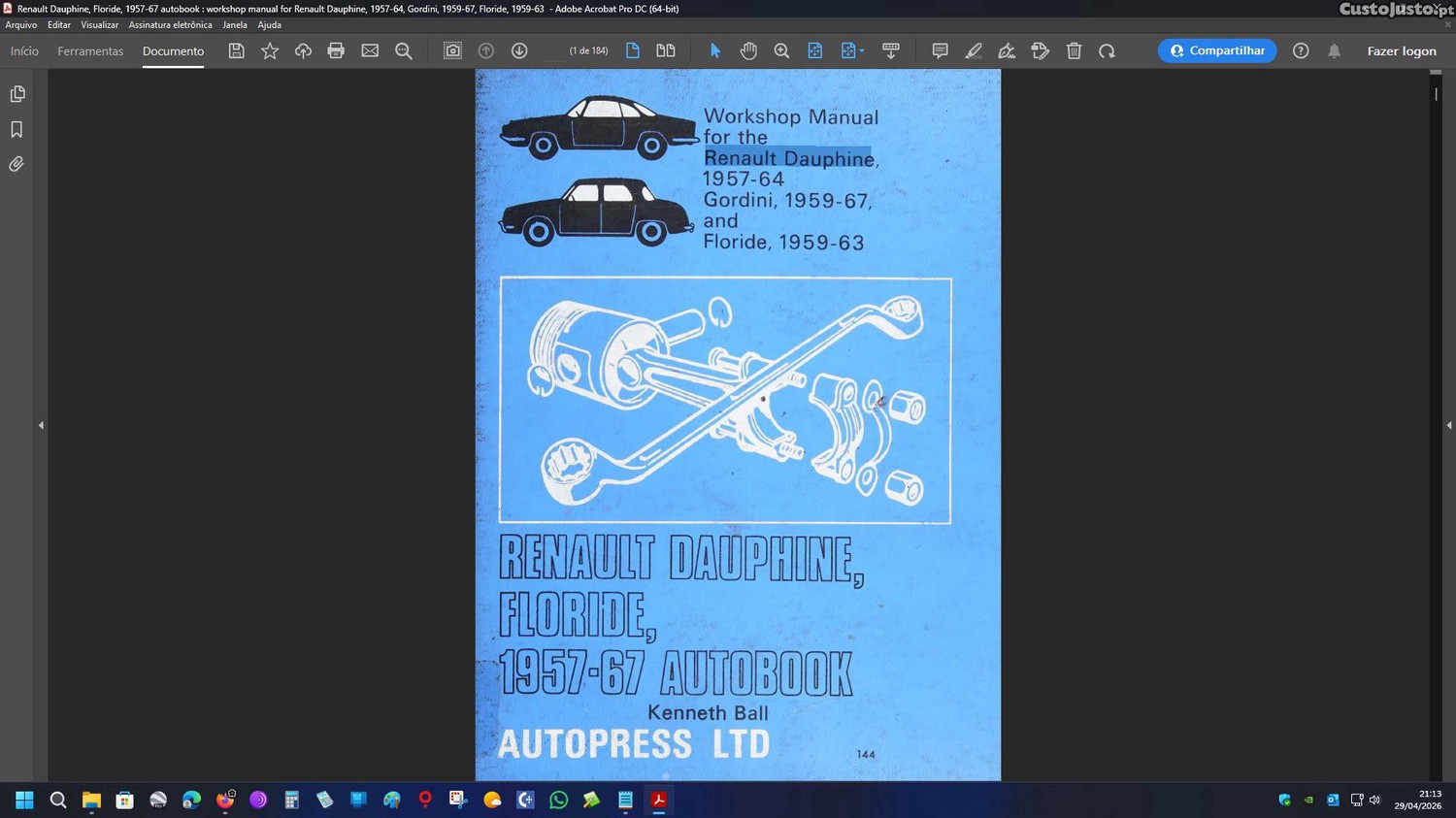Click the page number input field
The image size is (1456, 818).
coord(554,51)
